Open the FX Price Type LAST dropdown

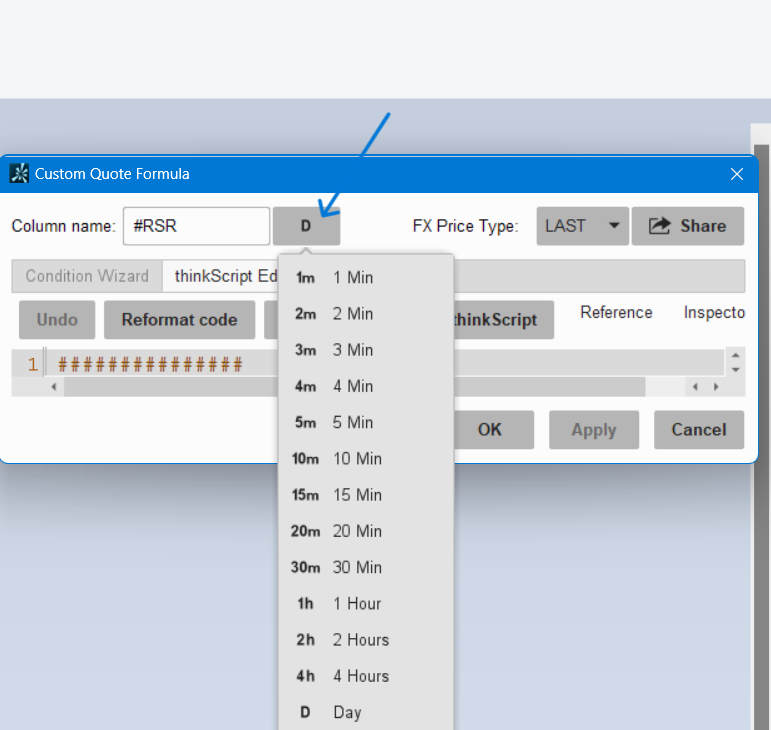[x=582, y=226]
